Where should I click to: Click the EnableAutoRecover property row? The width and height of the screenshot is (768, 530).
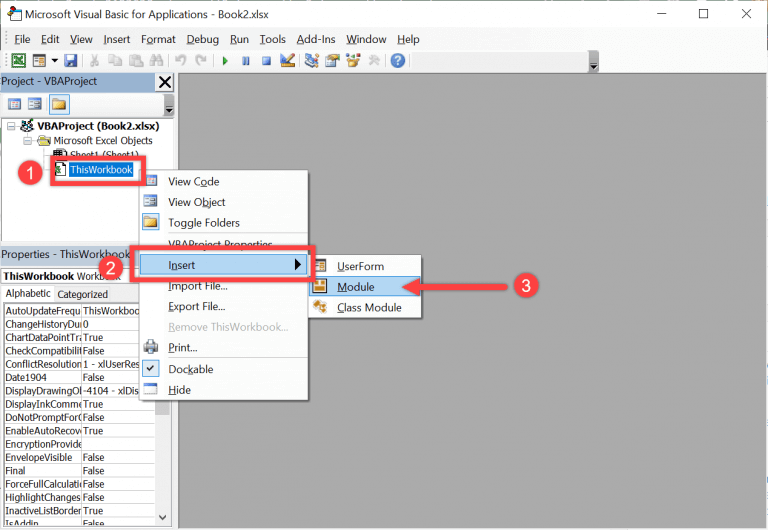click(79, 431)
